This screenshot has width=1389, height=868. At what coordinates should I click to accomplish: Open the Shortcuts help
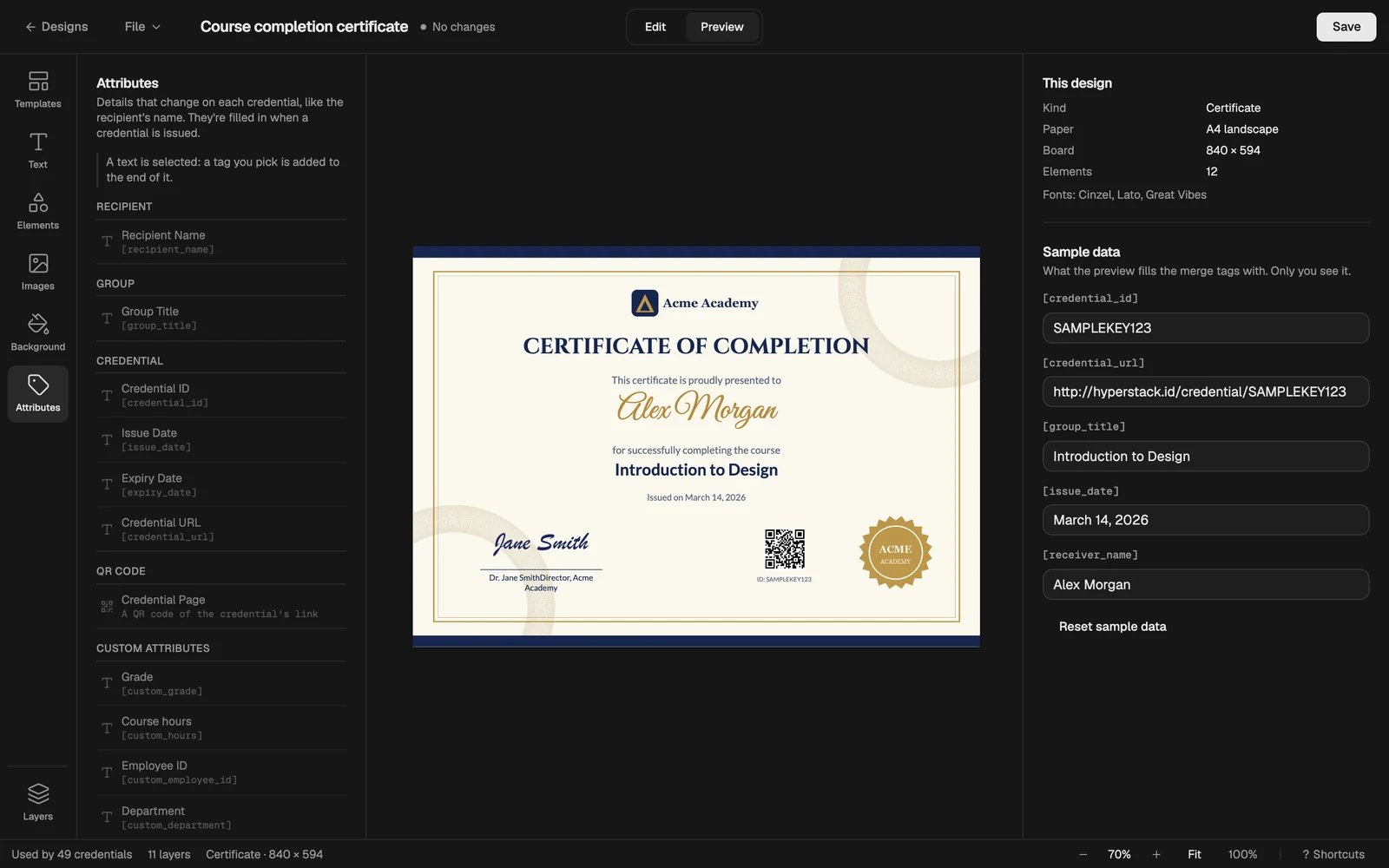(x=1333, y=855)
